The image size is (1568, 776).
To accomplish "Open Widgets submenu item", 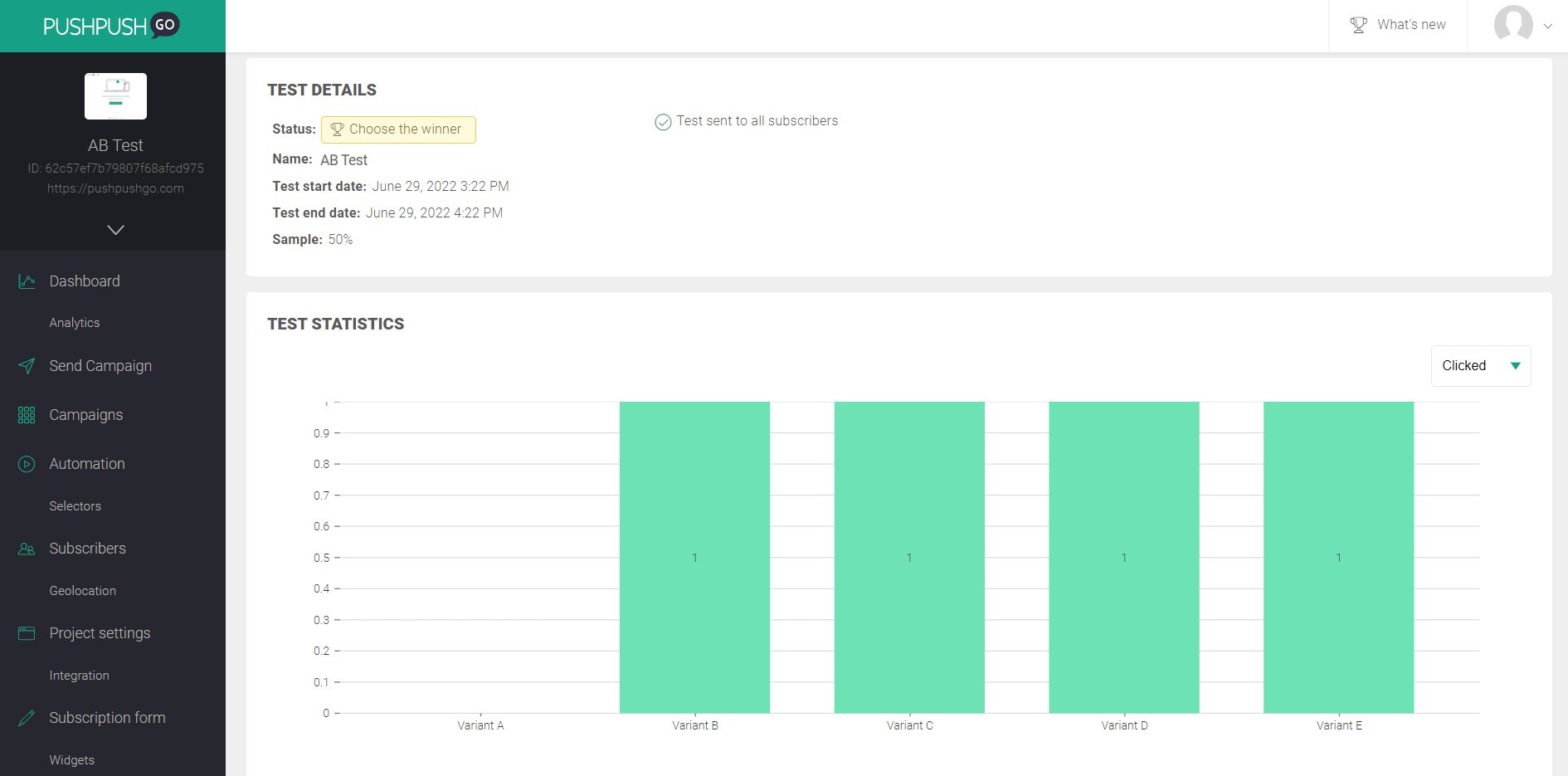I will (x=72, y=760).
